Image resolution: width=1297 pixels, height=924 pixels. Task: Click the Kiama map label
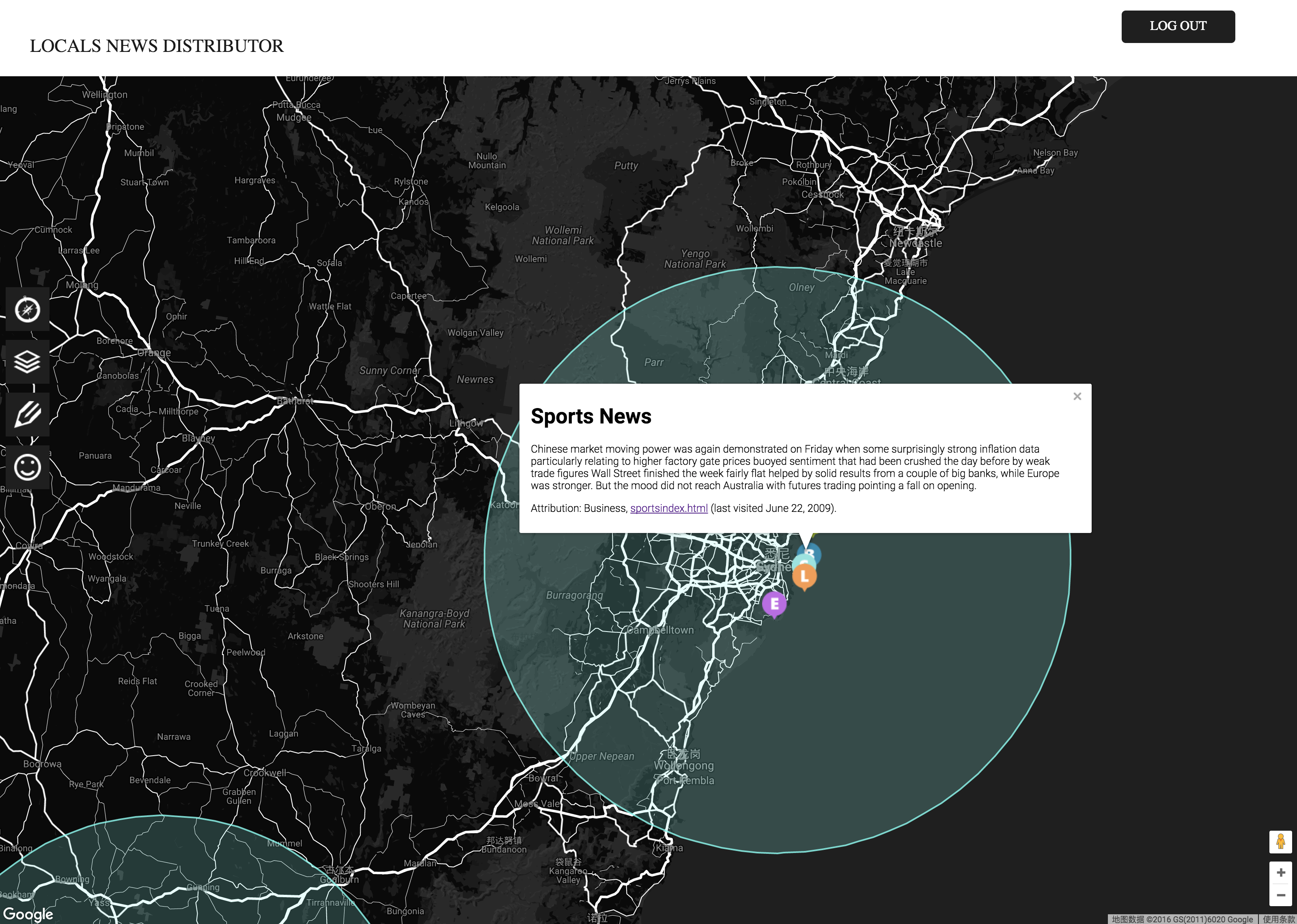[x=669, y=848]
